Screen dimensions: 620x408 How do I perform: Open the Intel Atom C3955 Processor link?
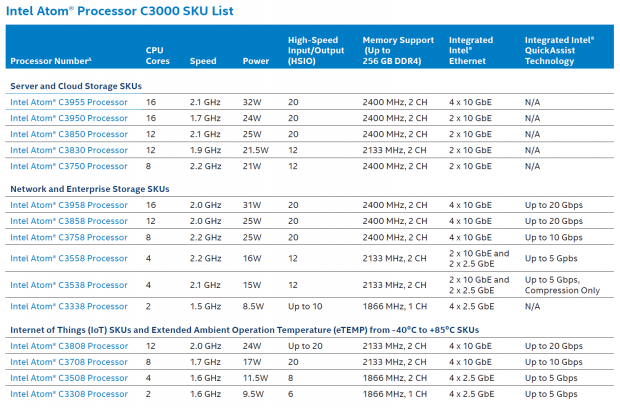[x=69, y=102]
